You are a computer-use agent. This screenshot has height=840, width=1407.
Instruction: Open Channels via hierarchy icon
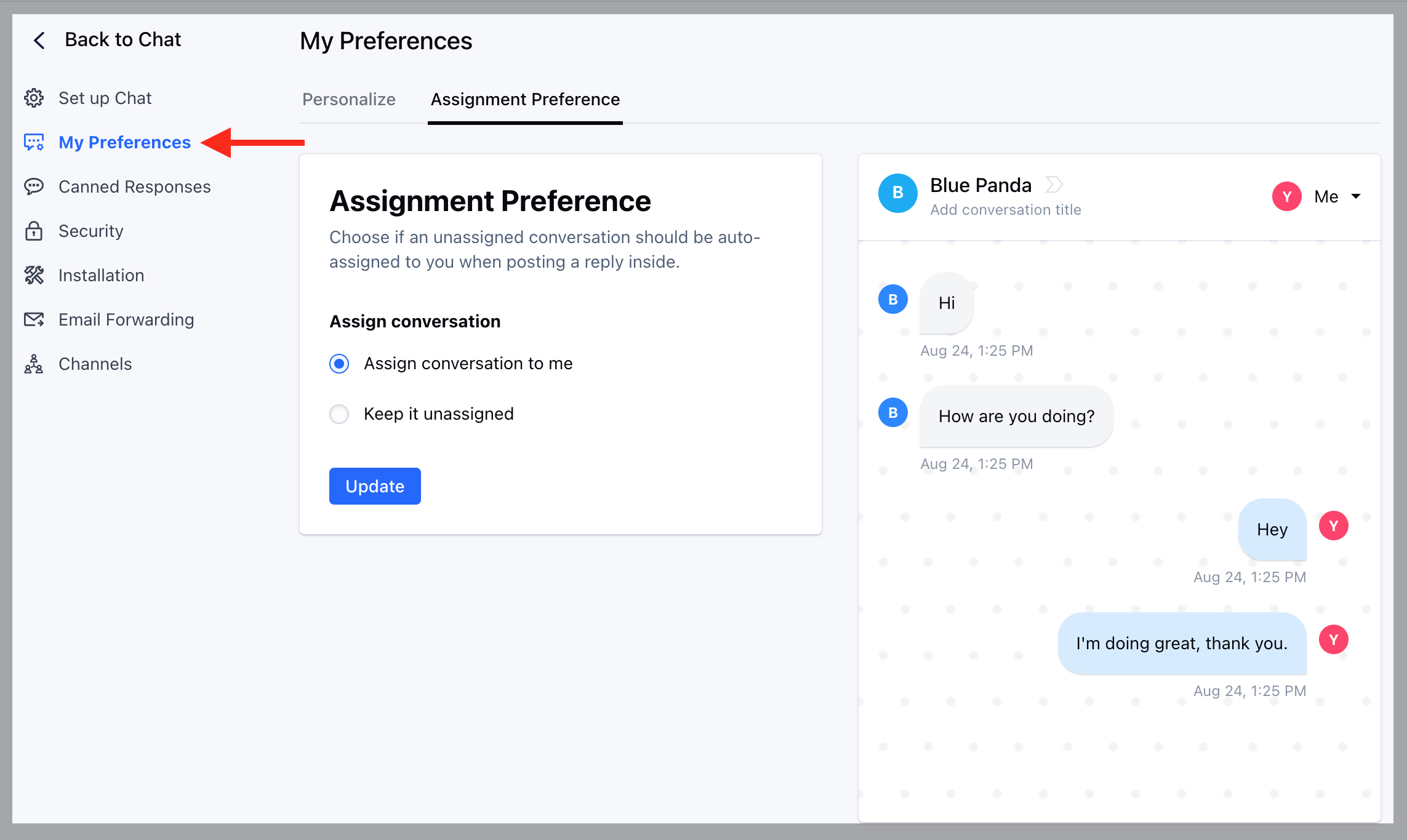coord(34,364)
